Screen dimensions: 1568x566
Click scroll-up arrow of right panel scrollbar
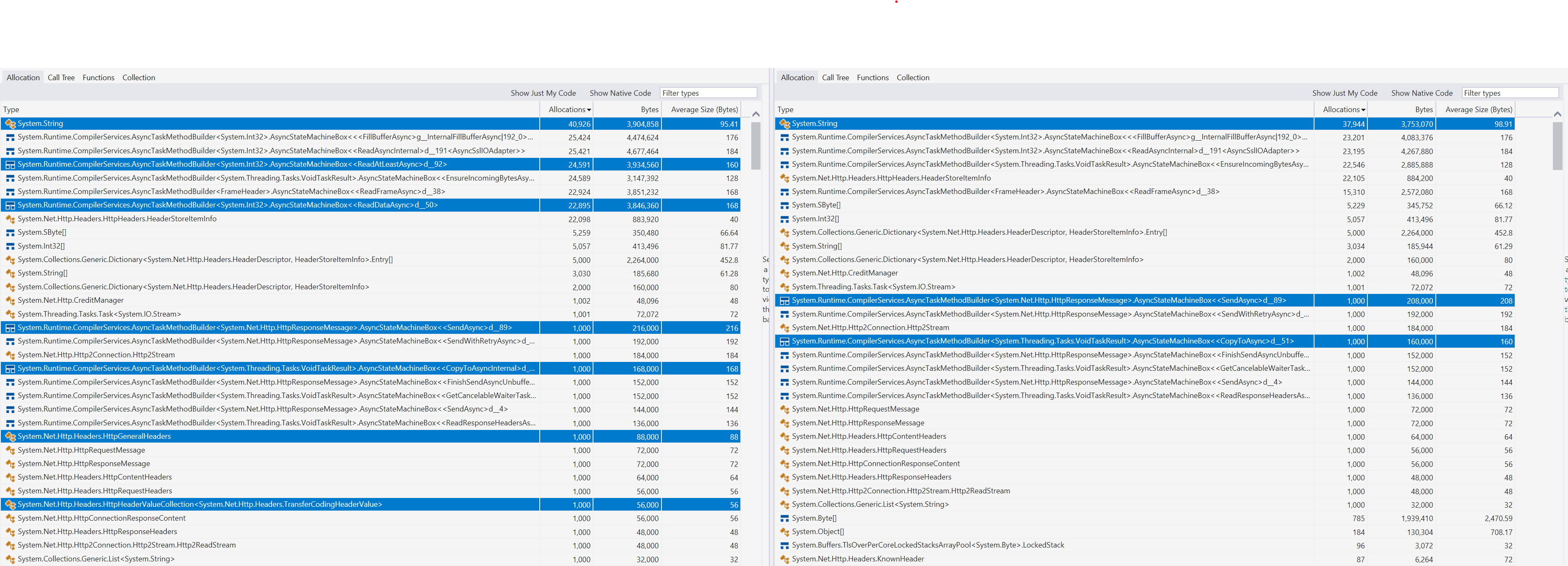pyautogui.click(x=1557, y=114)
